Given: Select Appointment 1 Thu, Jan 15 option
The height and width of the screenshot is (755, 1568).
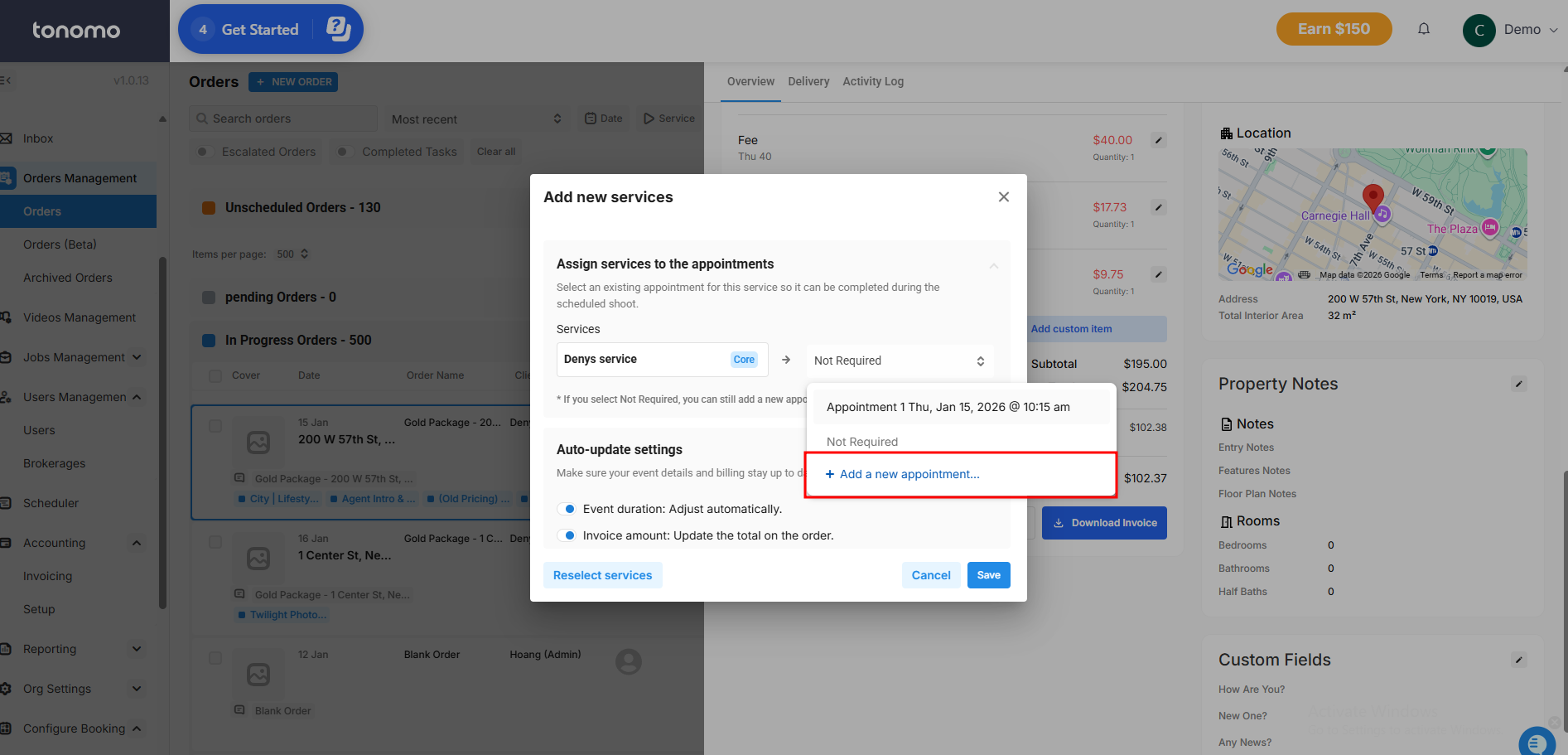Looking at the screenshot, I should tap(948, 407).
